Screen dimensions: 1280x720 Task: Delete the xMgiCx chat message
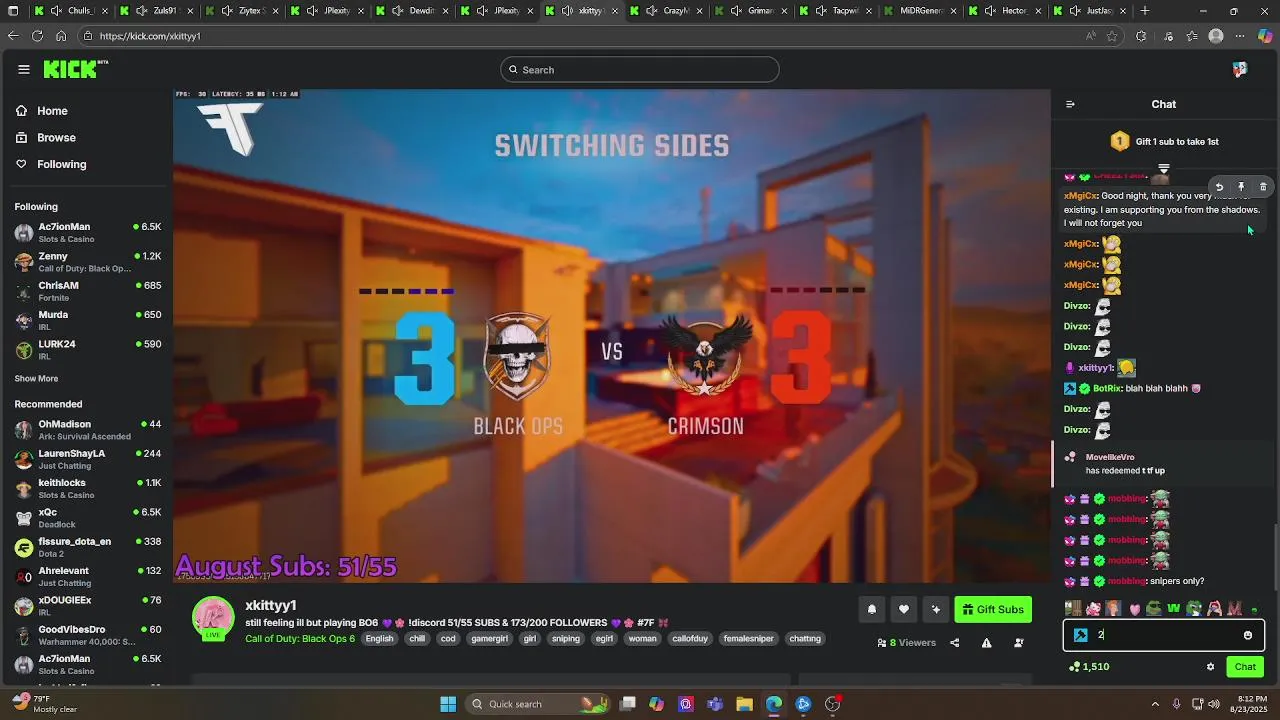point(1263,187)
